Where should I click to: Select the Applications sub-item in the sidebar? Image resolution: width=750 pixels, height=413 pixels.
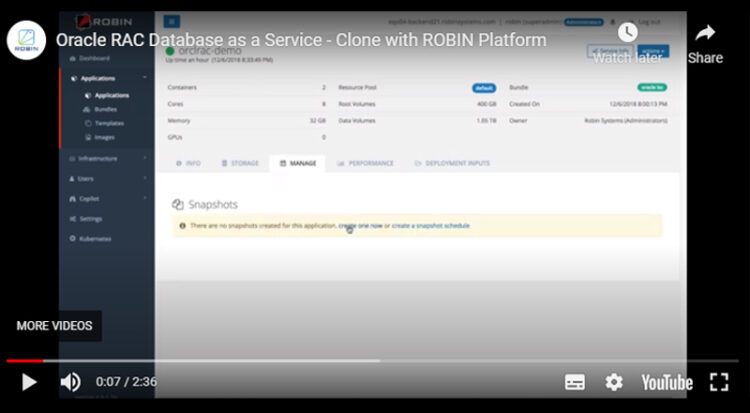coord(107,96)
